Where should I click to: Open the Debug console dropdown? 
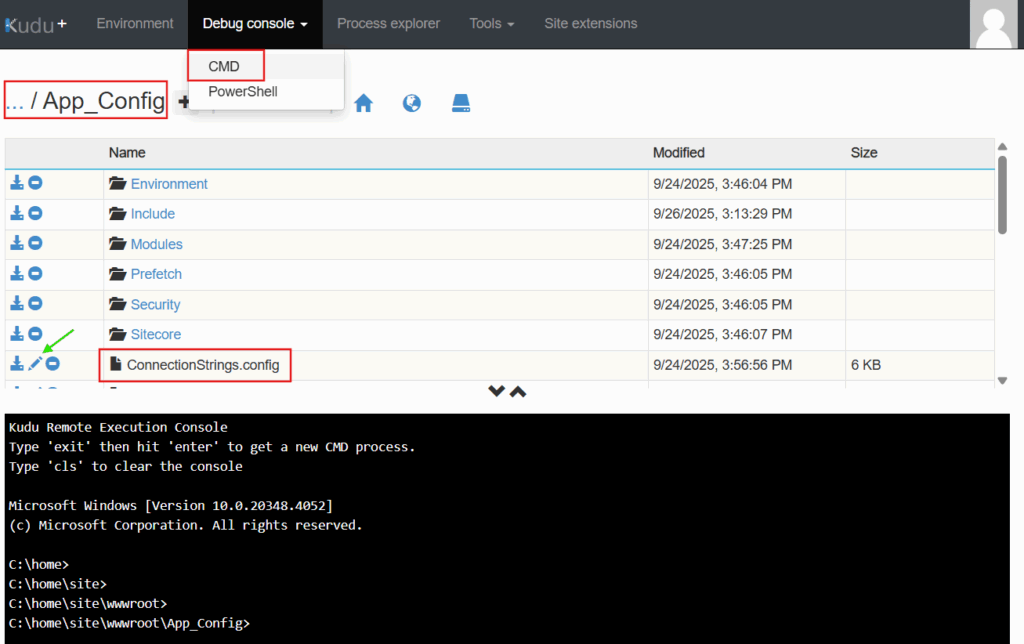(x=254, y=23)
